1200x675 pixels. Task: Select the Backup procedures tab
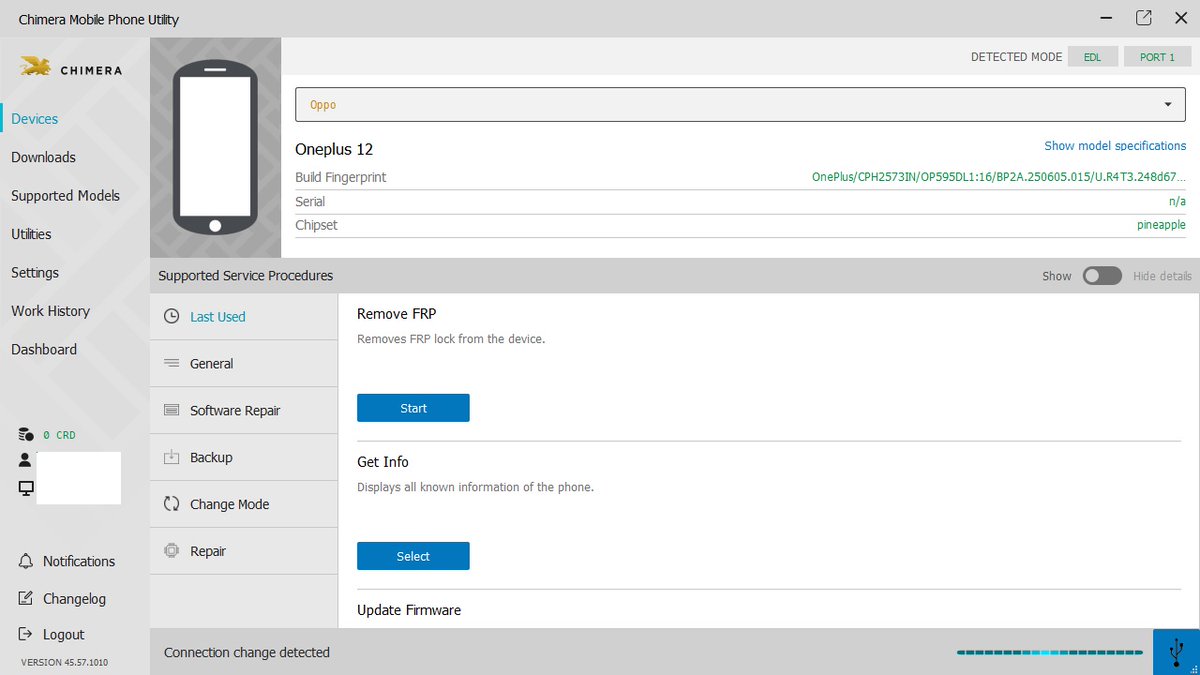click(x=244, y=457)
